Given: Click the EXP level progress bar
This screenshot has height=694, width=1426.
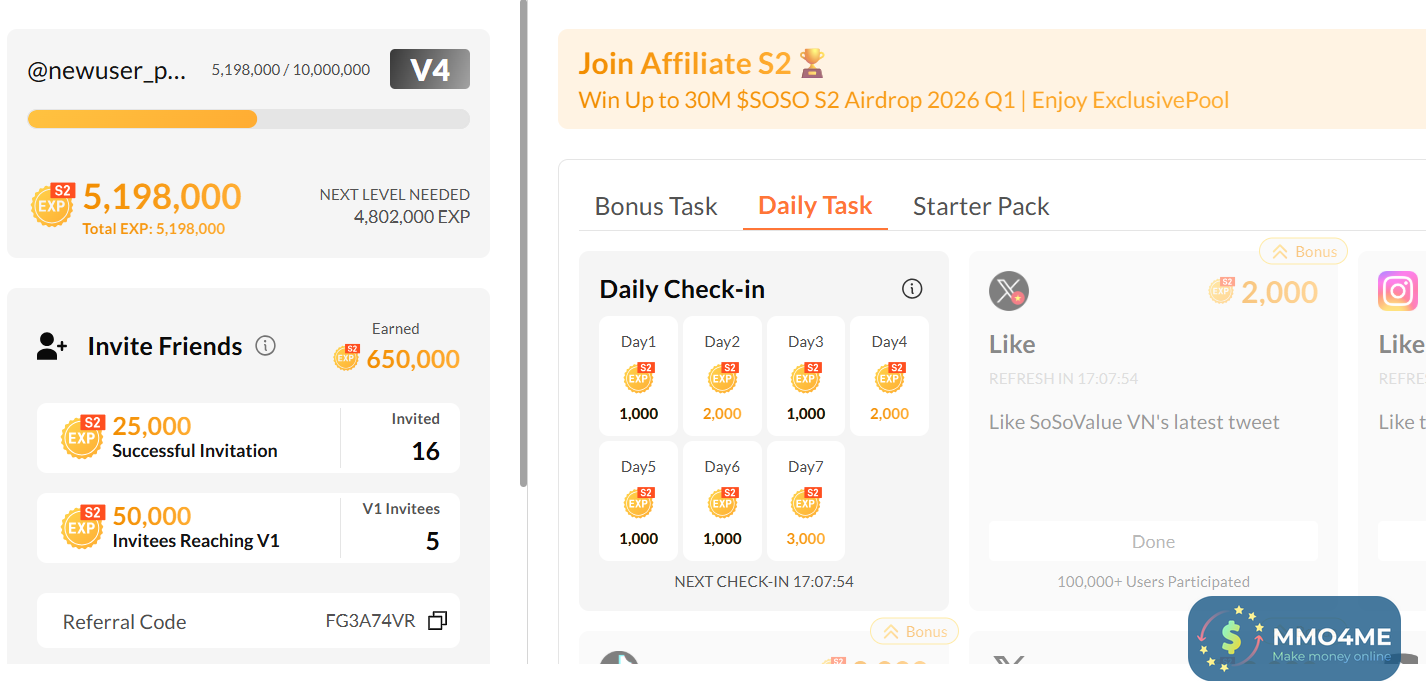Looking at the screenshot, I should coord(248,119).
